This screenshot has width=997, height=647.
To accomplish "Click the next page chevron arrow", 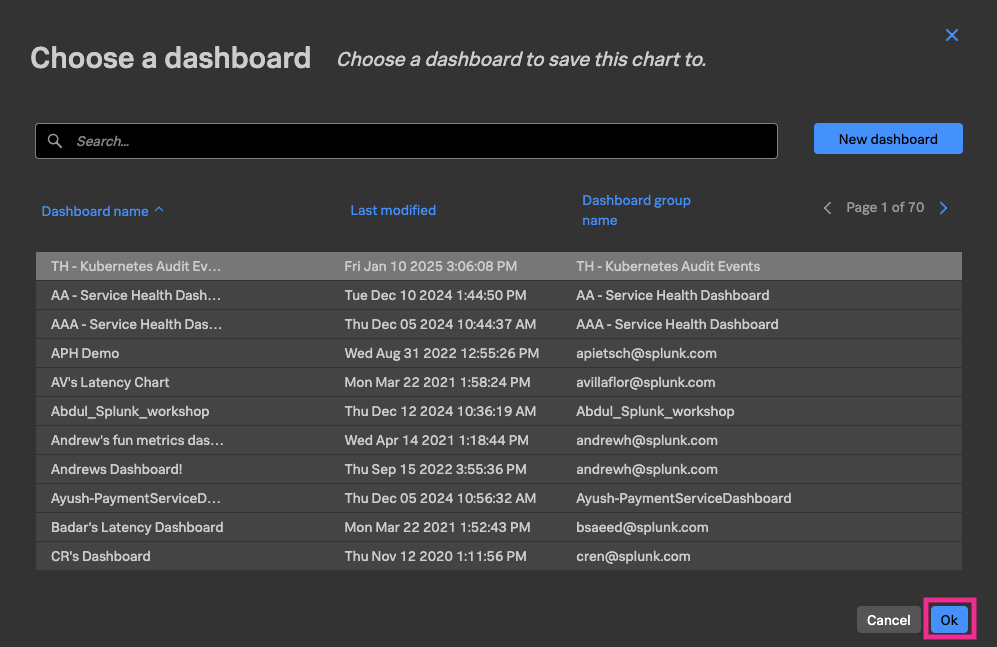I will (943, 207).
